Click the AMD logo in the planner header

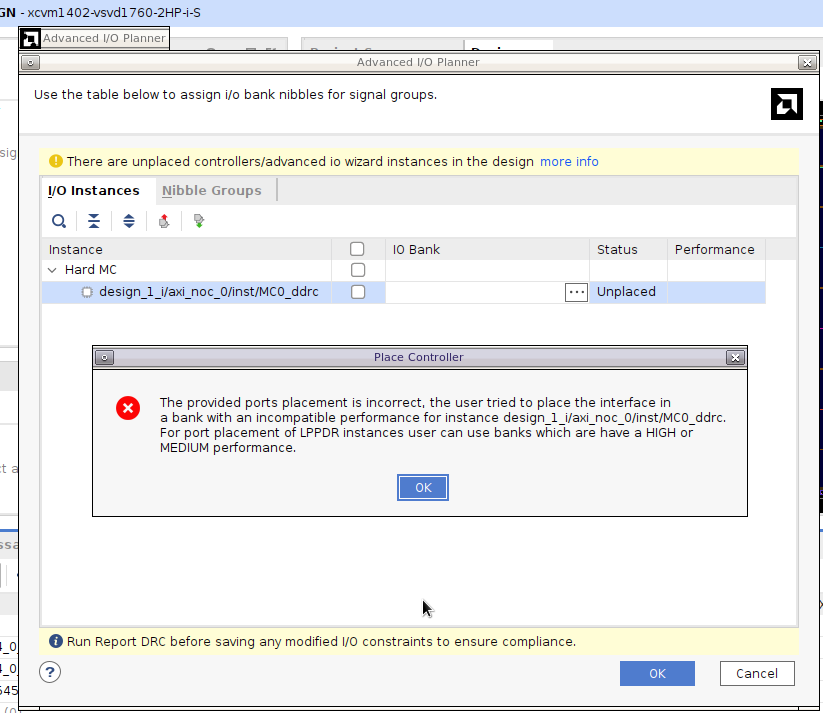coord(786,103)
